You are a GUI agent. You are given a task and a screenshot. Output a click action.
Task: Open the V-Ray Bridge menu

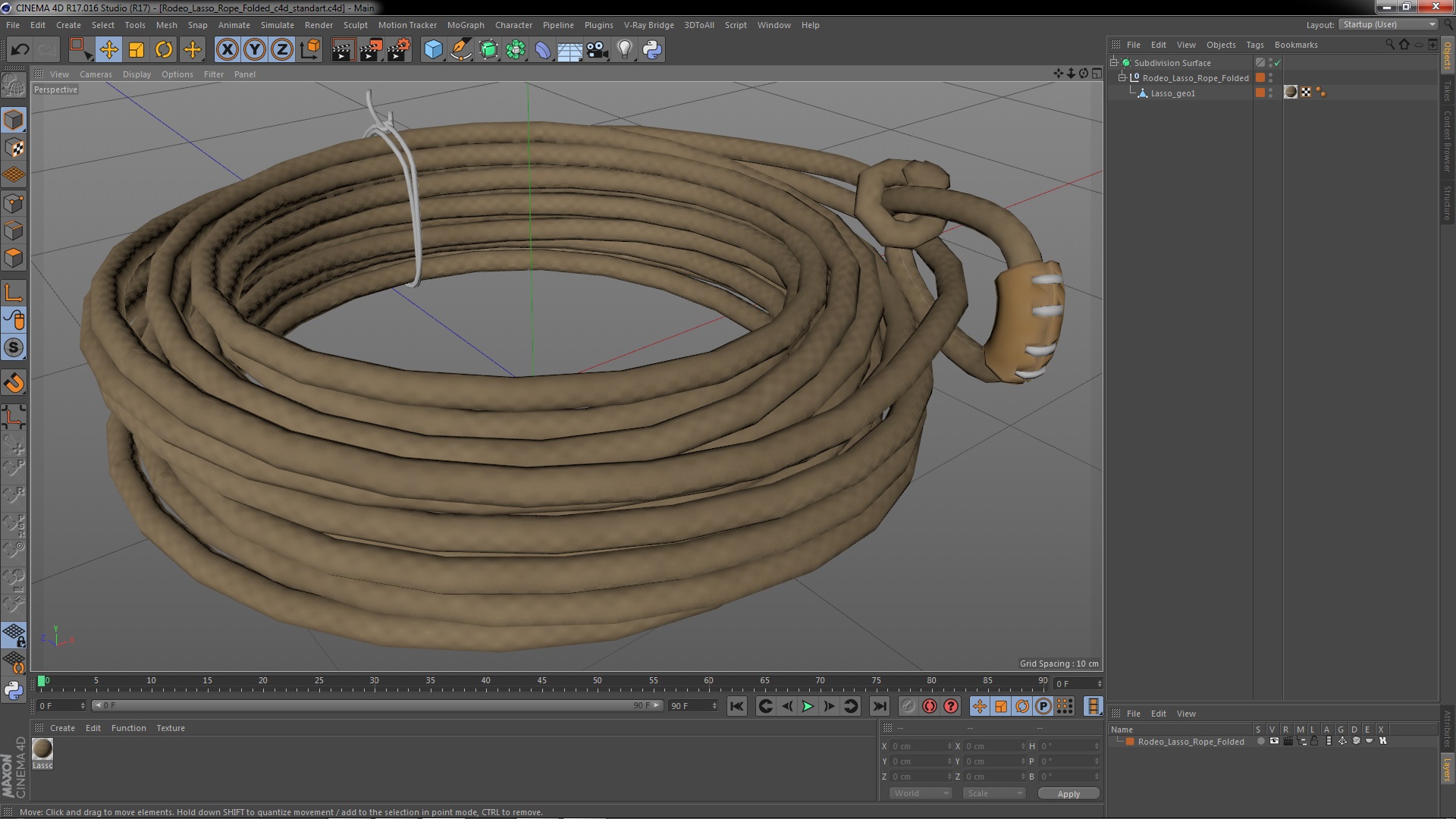(648, 25)
